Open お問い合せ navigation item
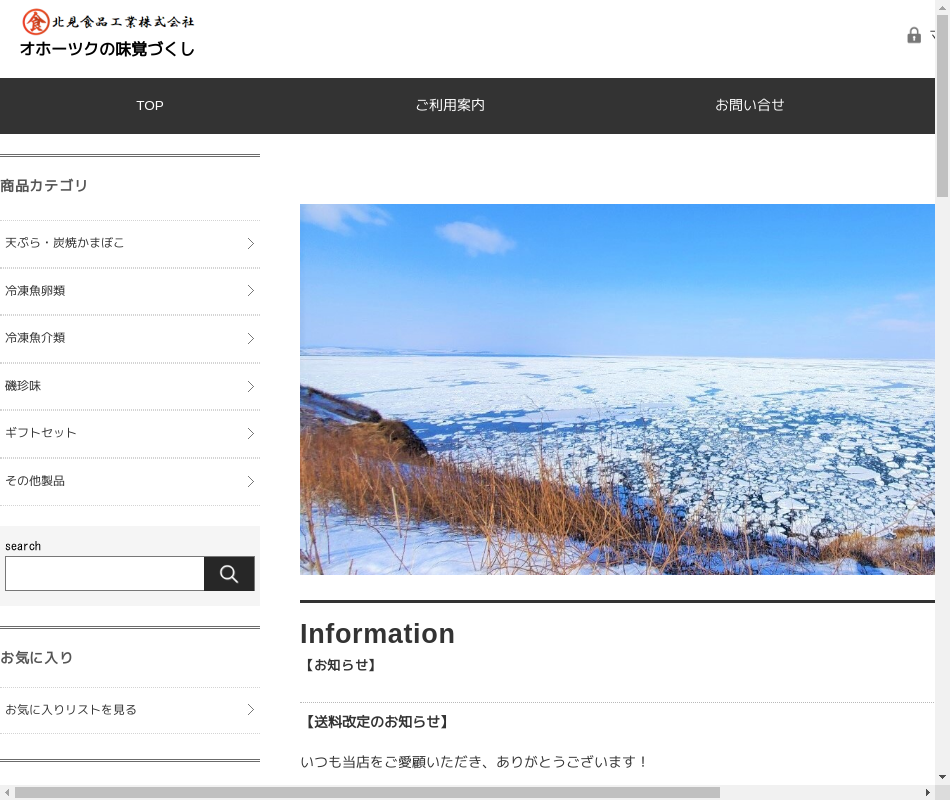 pyautogui.click(x=750, y=105)
